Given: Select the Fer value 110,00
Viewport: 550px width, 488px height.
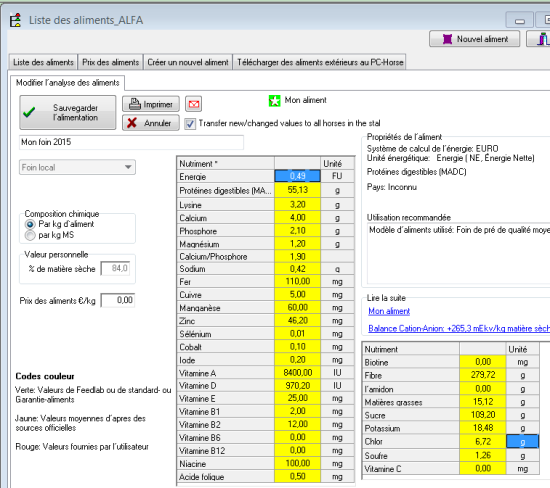Looking at the screenshot, I should point(297,281).
